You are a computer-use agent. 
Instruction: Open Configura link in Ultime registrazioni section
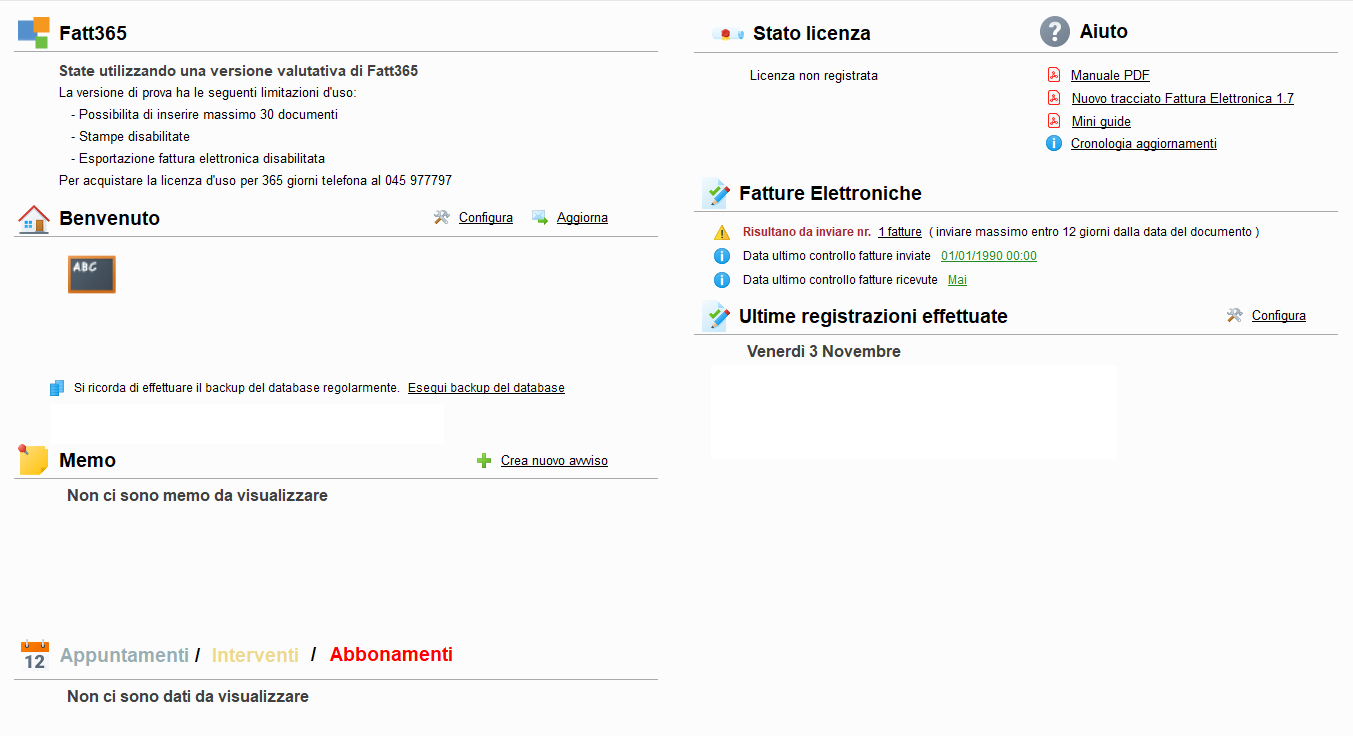point(1279,315)
